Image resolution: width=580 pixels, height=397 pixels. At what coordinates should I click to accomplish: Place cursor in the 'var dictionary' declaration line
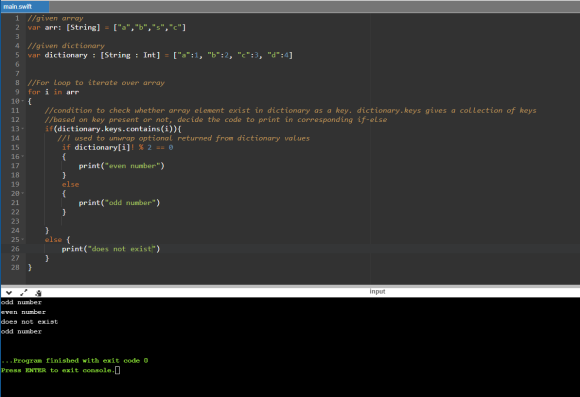160,55
